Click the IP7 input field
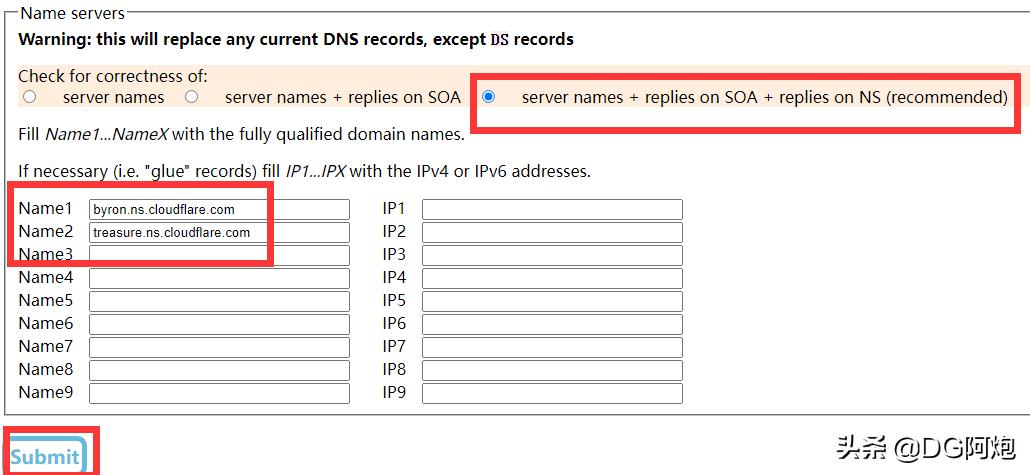This screenshot has height=475, width=1030. [x=552, y=347]
